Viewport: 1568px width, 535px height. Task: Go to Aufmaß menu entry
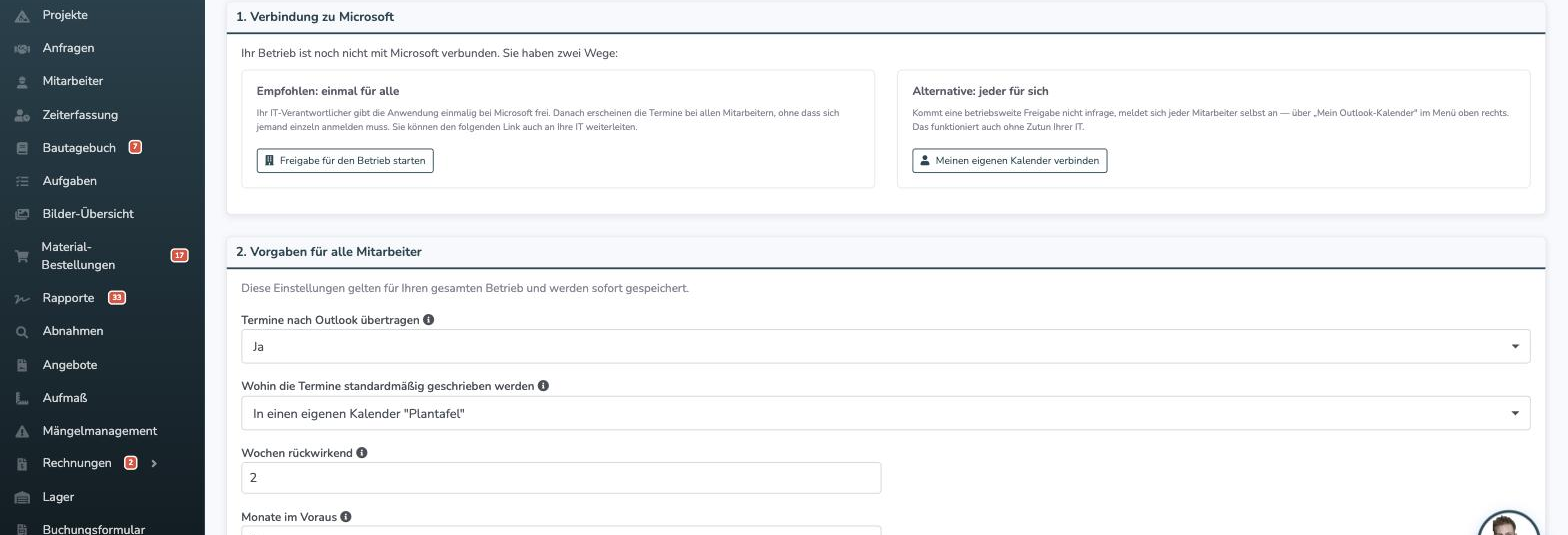click(65, 398)
